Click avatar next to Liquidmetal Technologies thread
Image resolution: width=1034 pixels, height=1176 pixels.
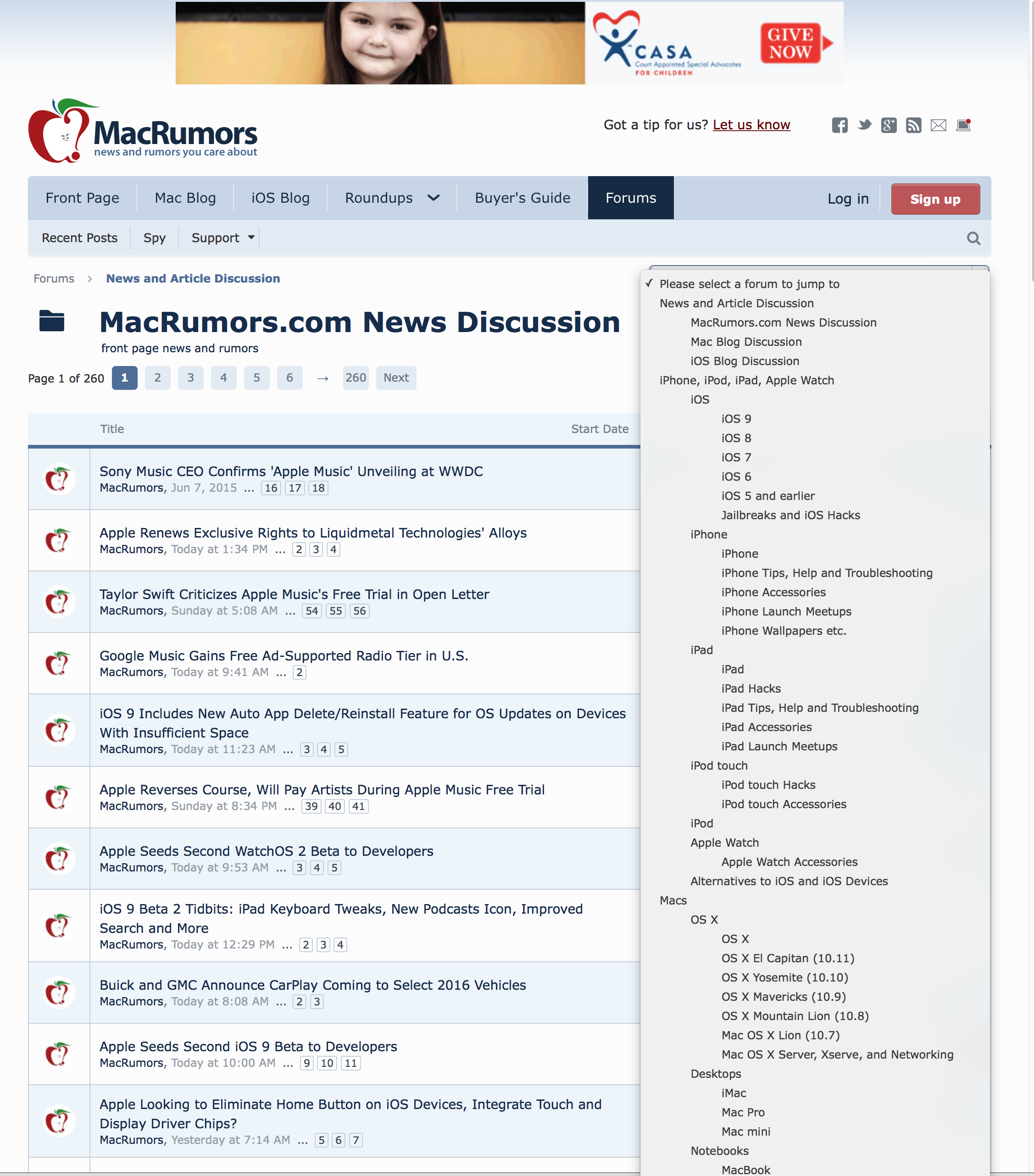click(59, 540)
